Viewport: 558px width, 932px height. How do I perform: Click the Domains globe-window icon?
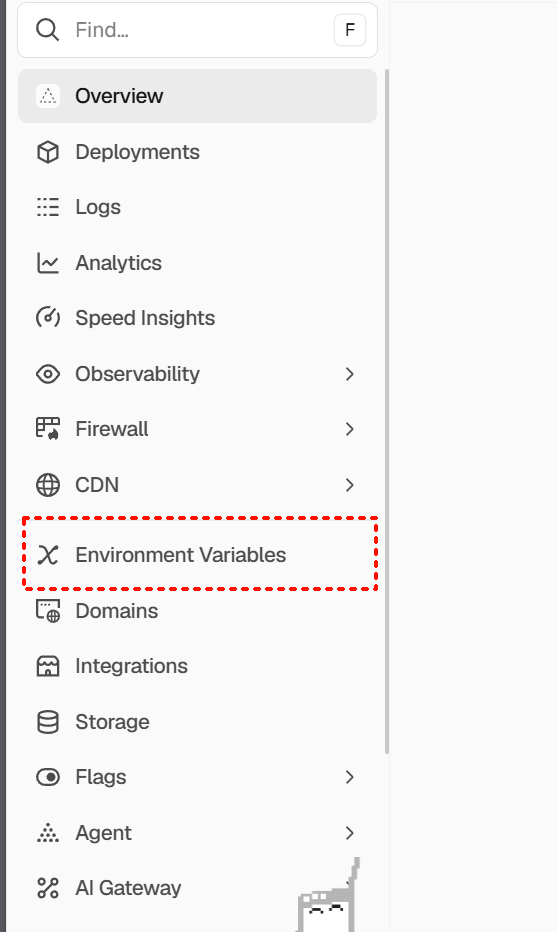click(x=48, y=611)
